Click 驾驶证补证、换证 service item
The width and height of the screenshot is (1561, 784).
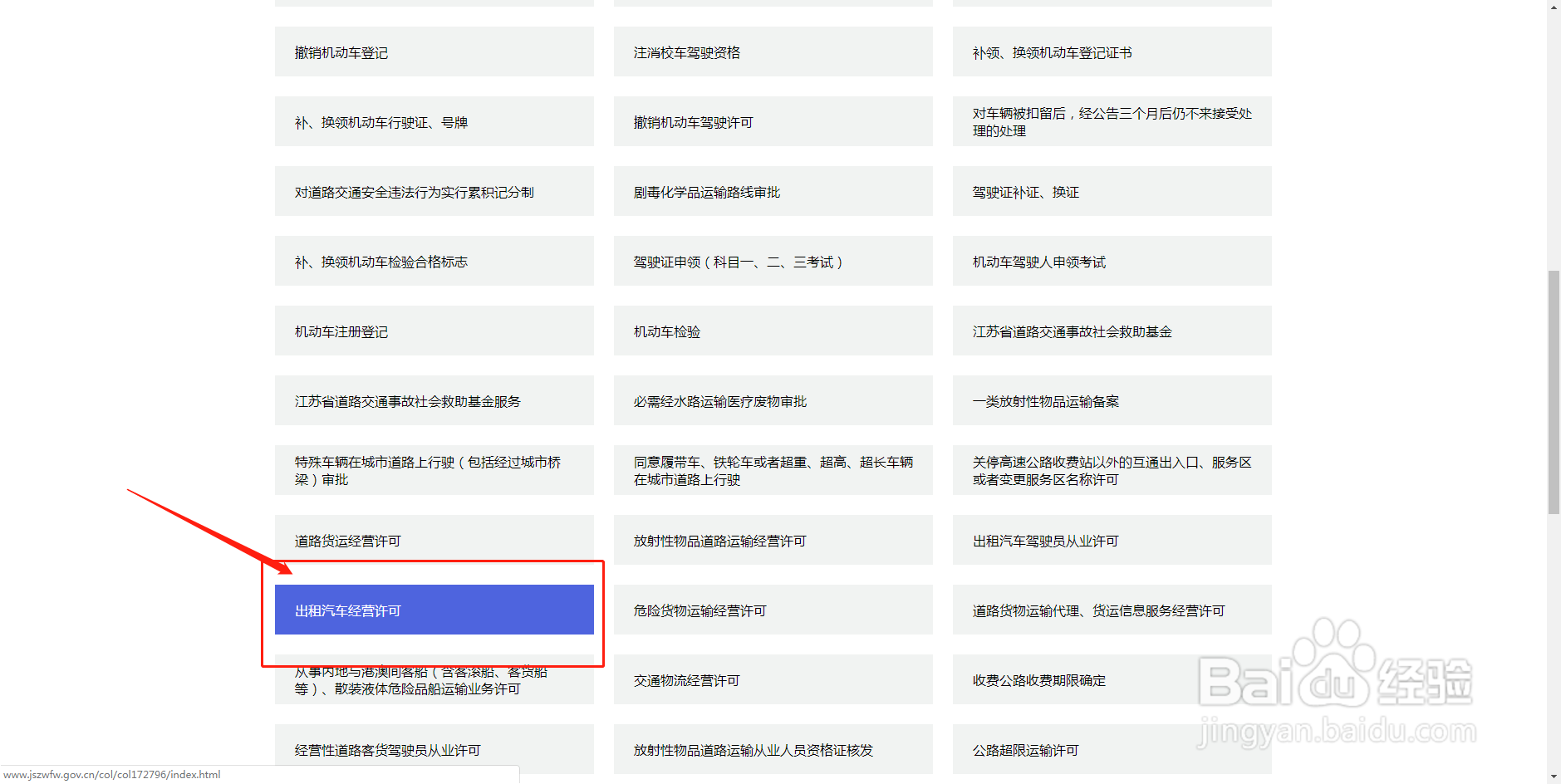tap(1111, 191)
